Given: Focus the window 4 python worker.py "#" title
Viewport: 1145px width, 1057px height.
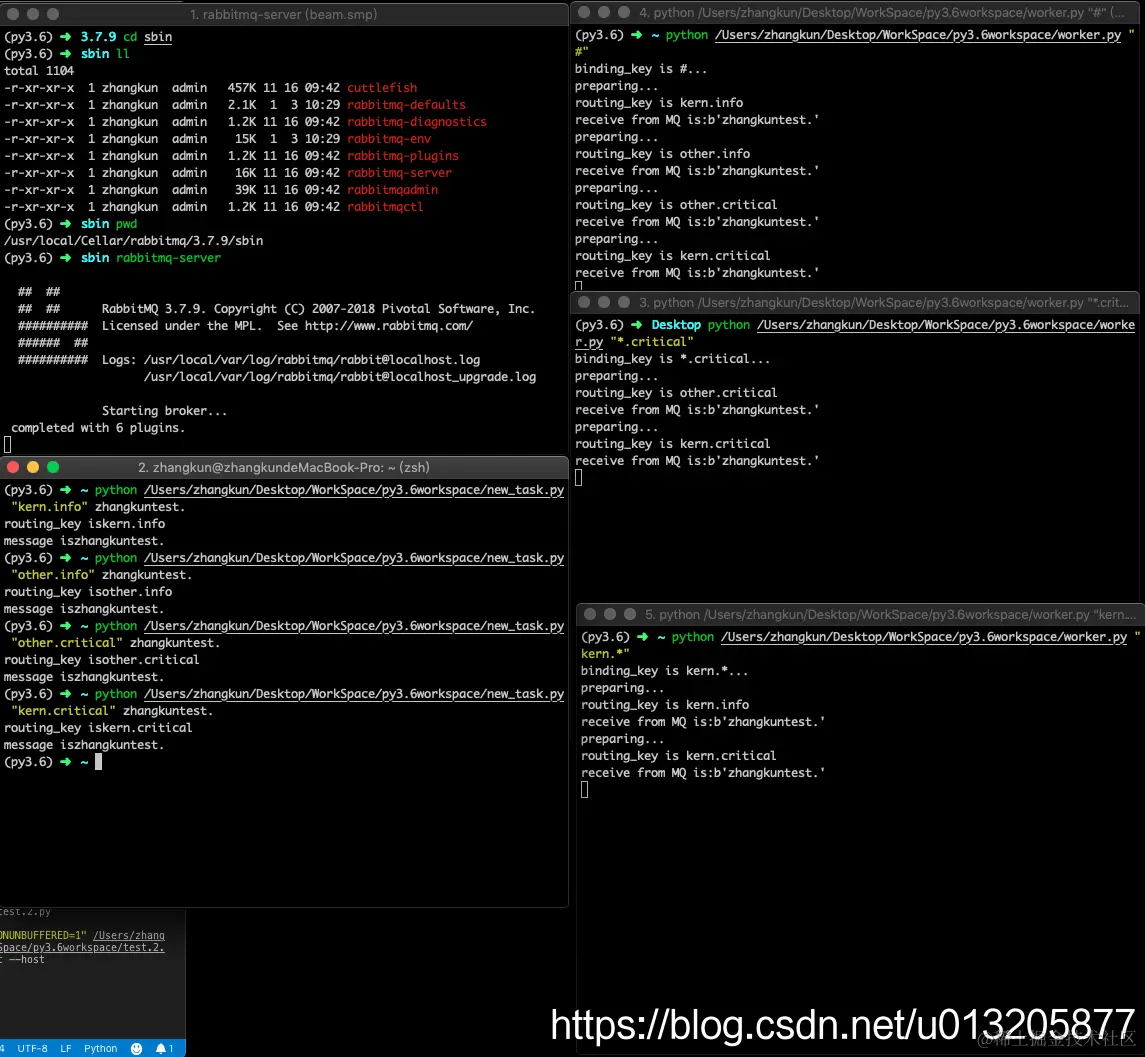Looking at the screenshot, I should click(x=882, y=12).
